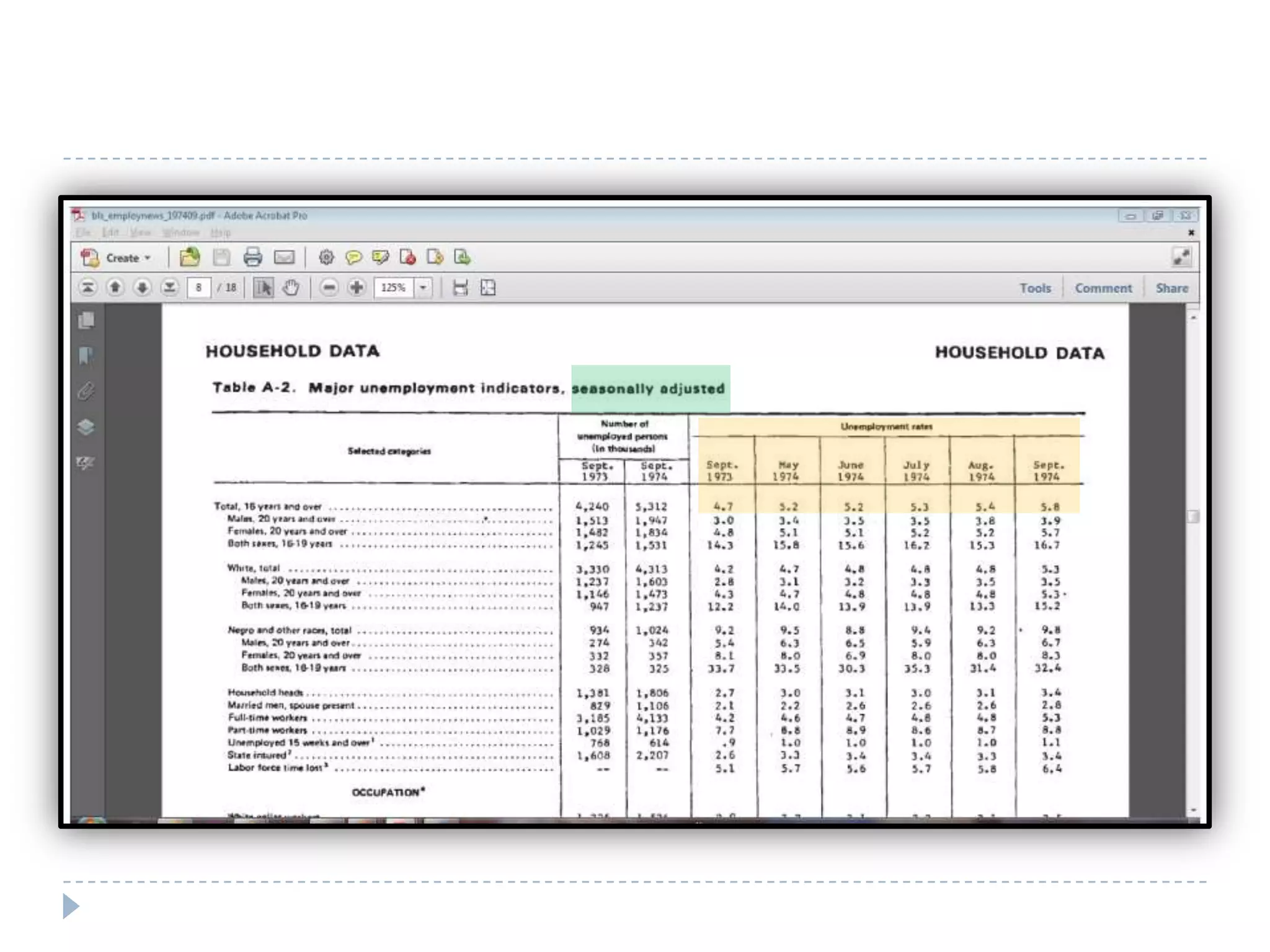The width and height of the screenshot is (1270, 952).
Task: Click the envelope email icon
Action: tap(284, 257)
